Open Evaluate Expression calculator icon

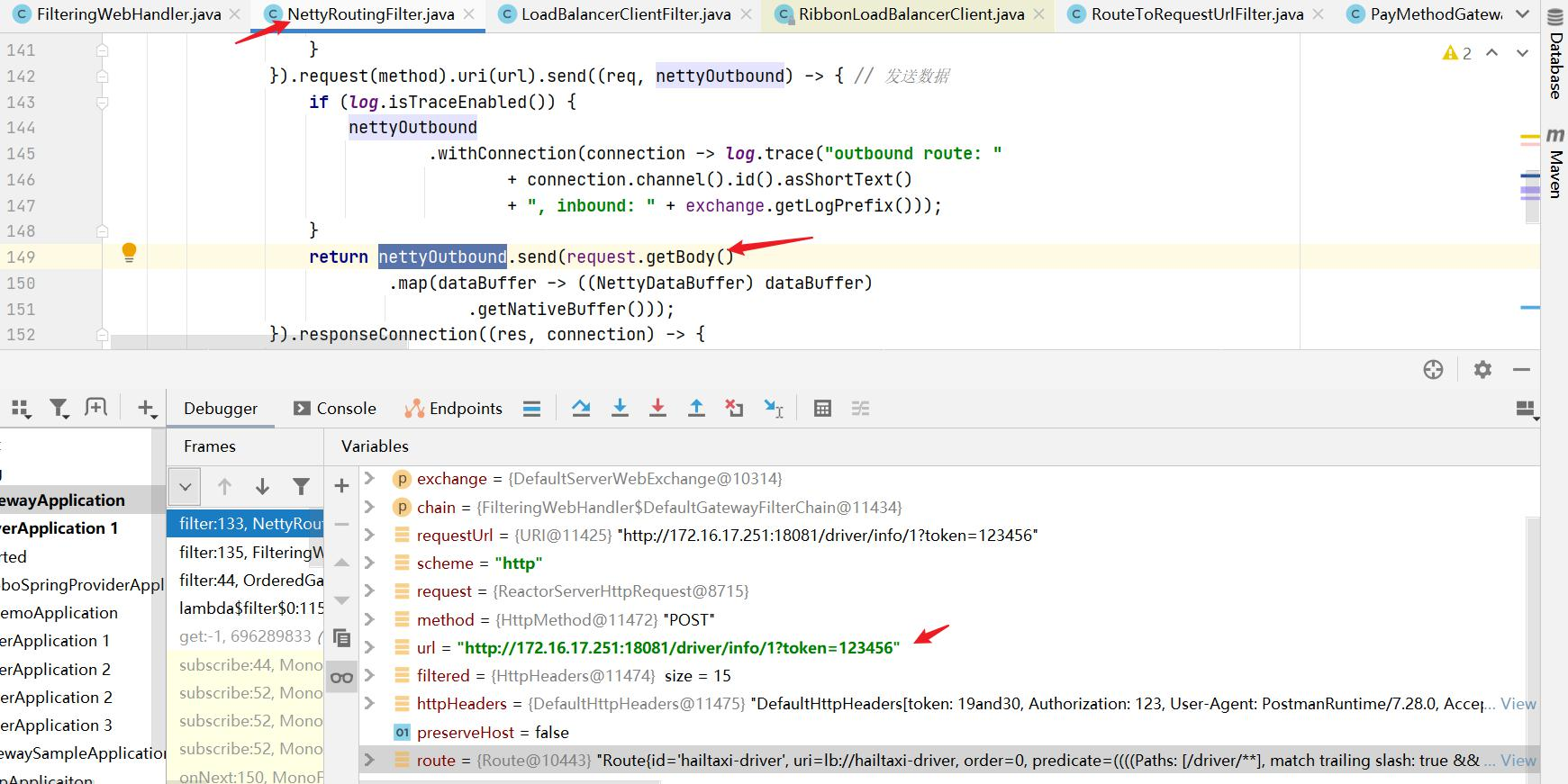[822, 409]
